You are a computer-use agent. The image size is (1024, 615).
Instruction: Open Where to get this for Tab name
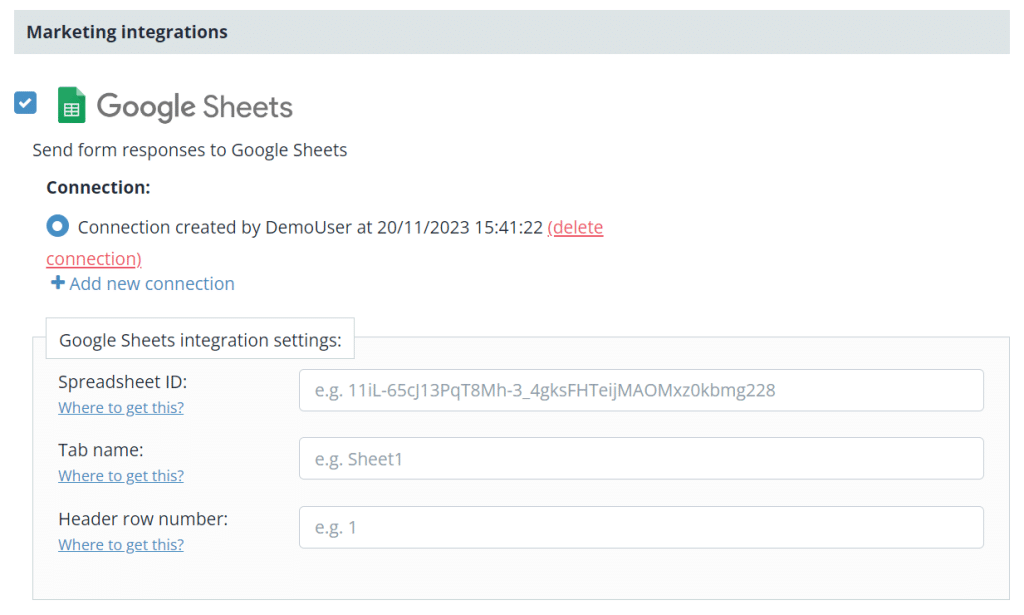(x=120, y=475)
